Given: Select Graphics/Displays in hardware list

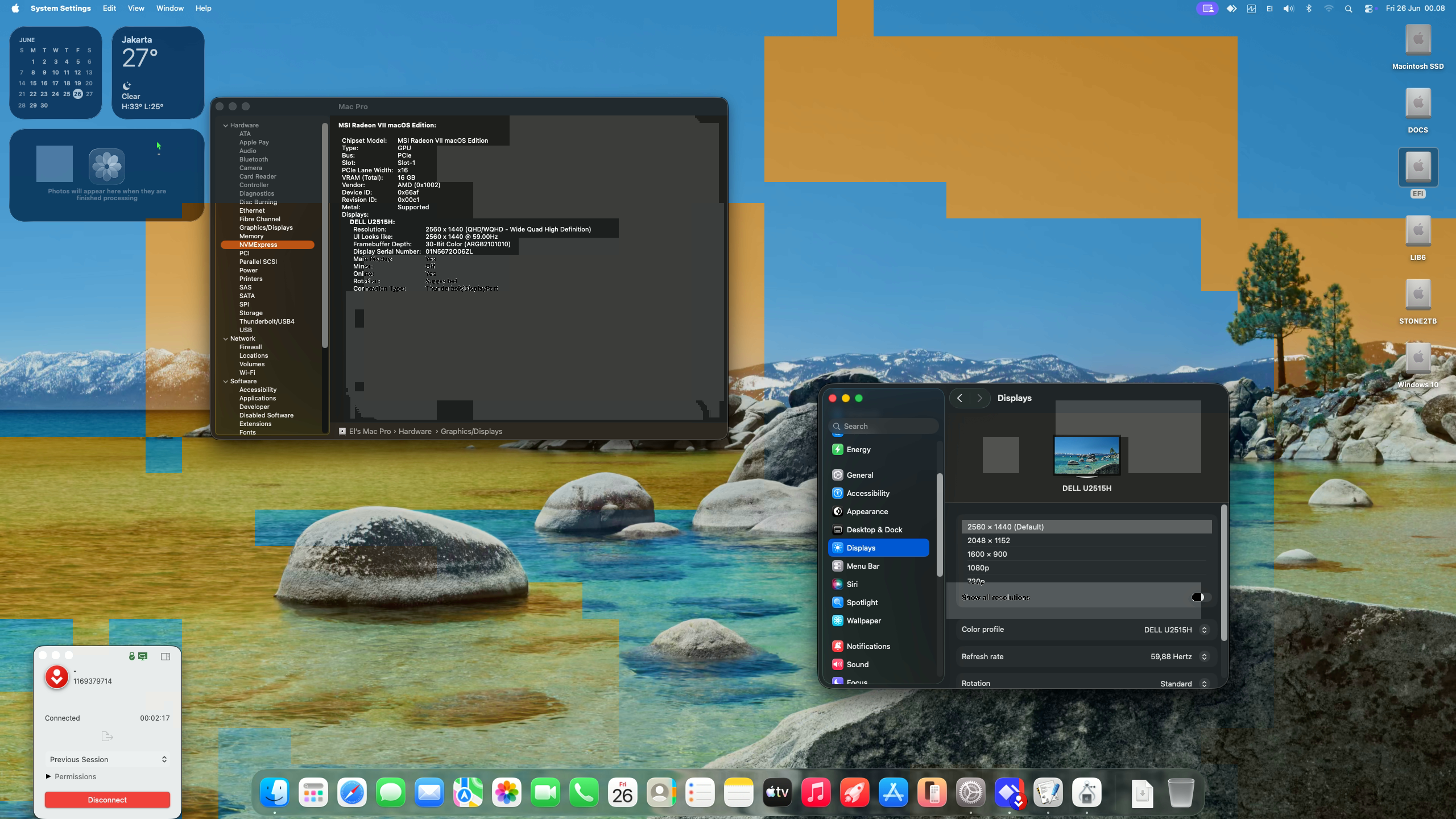Looking at the screenshot, I should 266,227.
